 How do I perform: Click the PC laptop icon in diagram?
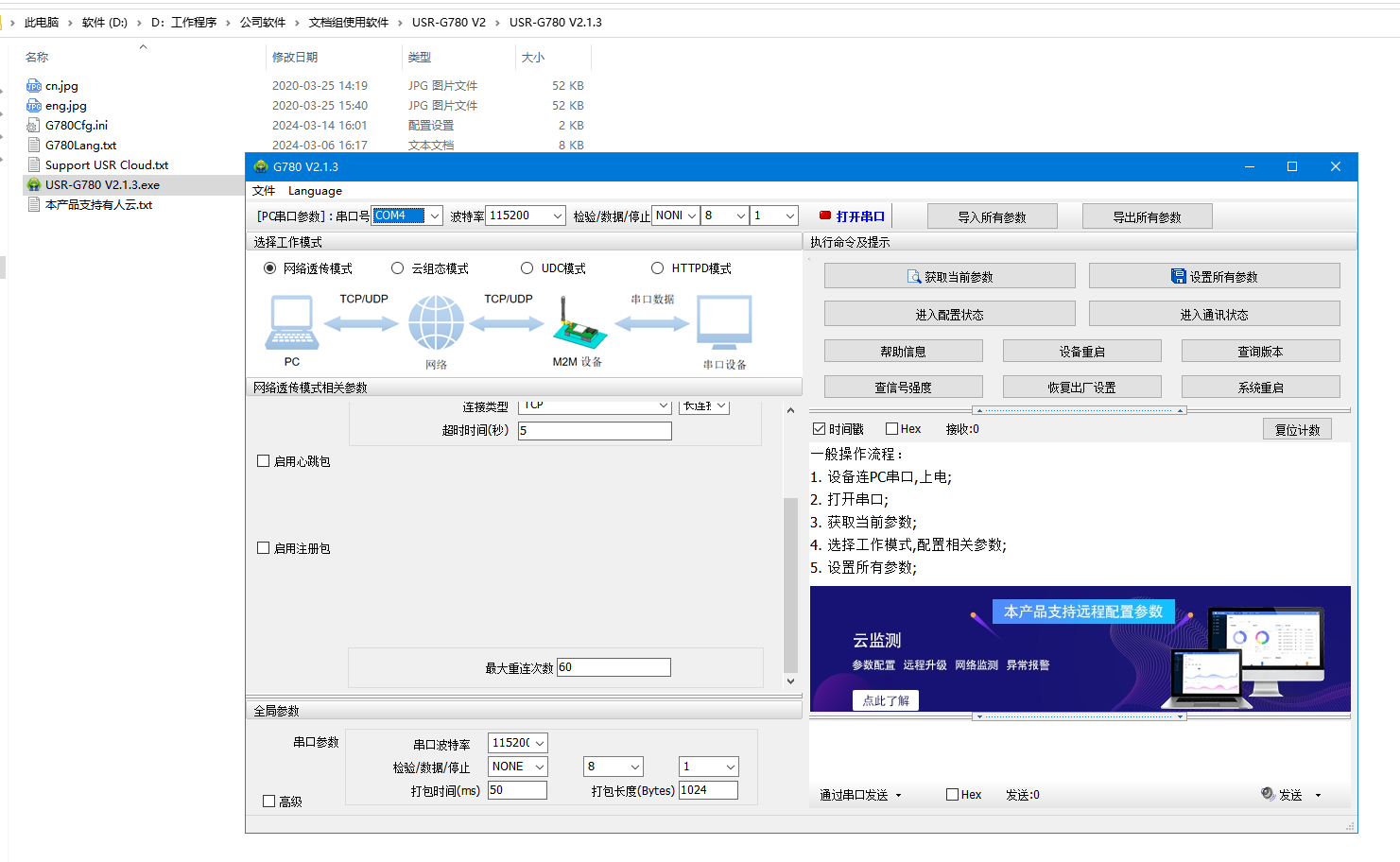pyautogui.click(x=292, y=323)
